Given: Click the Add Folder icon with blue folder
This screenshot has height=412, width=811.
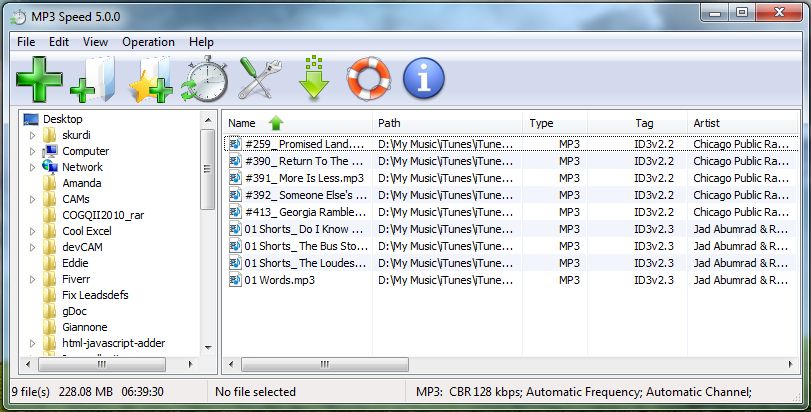Looking at the screenshot, I should coord(93,79).
